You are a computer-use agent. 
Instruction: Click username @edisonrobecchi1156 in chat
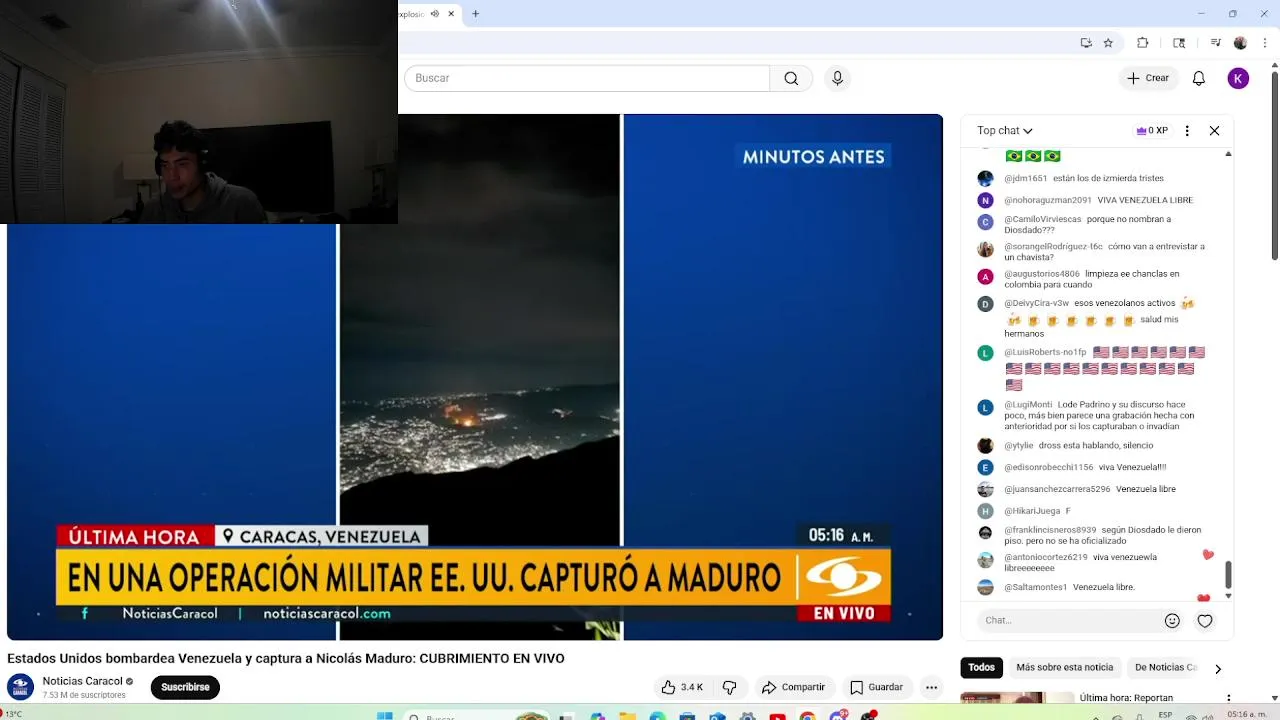pyautogui.click(x=1048, y=467)
